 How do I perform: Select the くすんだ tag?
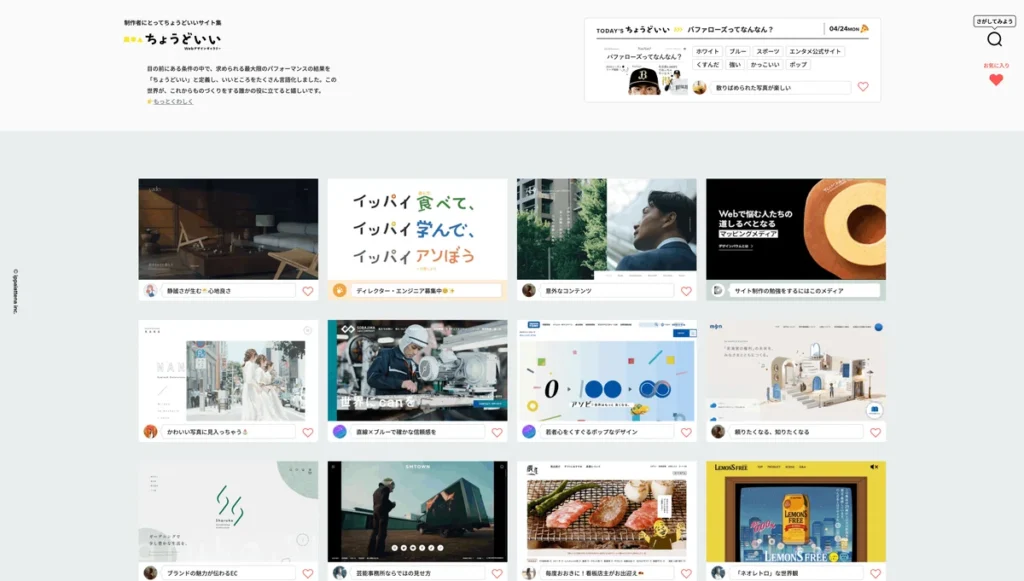(707, 65)
